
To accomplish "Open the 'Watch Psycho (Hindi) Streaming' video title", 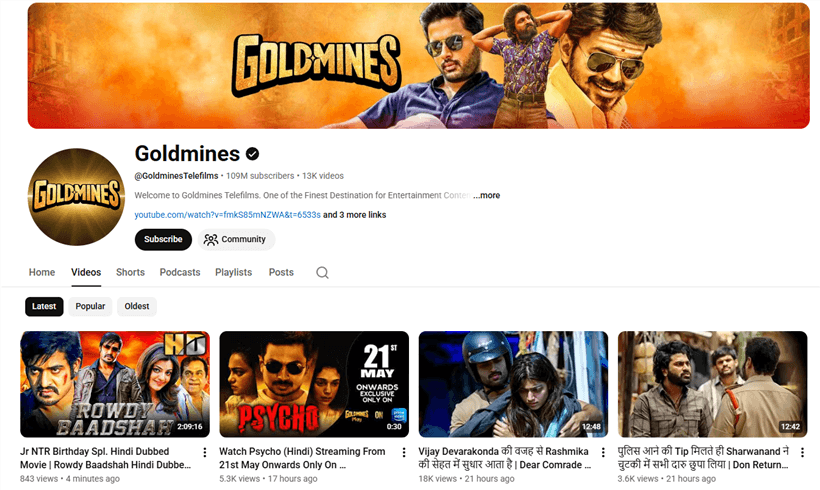I will pyautogui.click(x=302, y=458).
